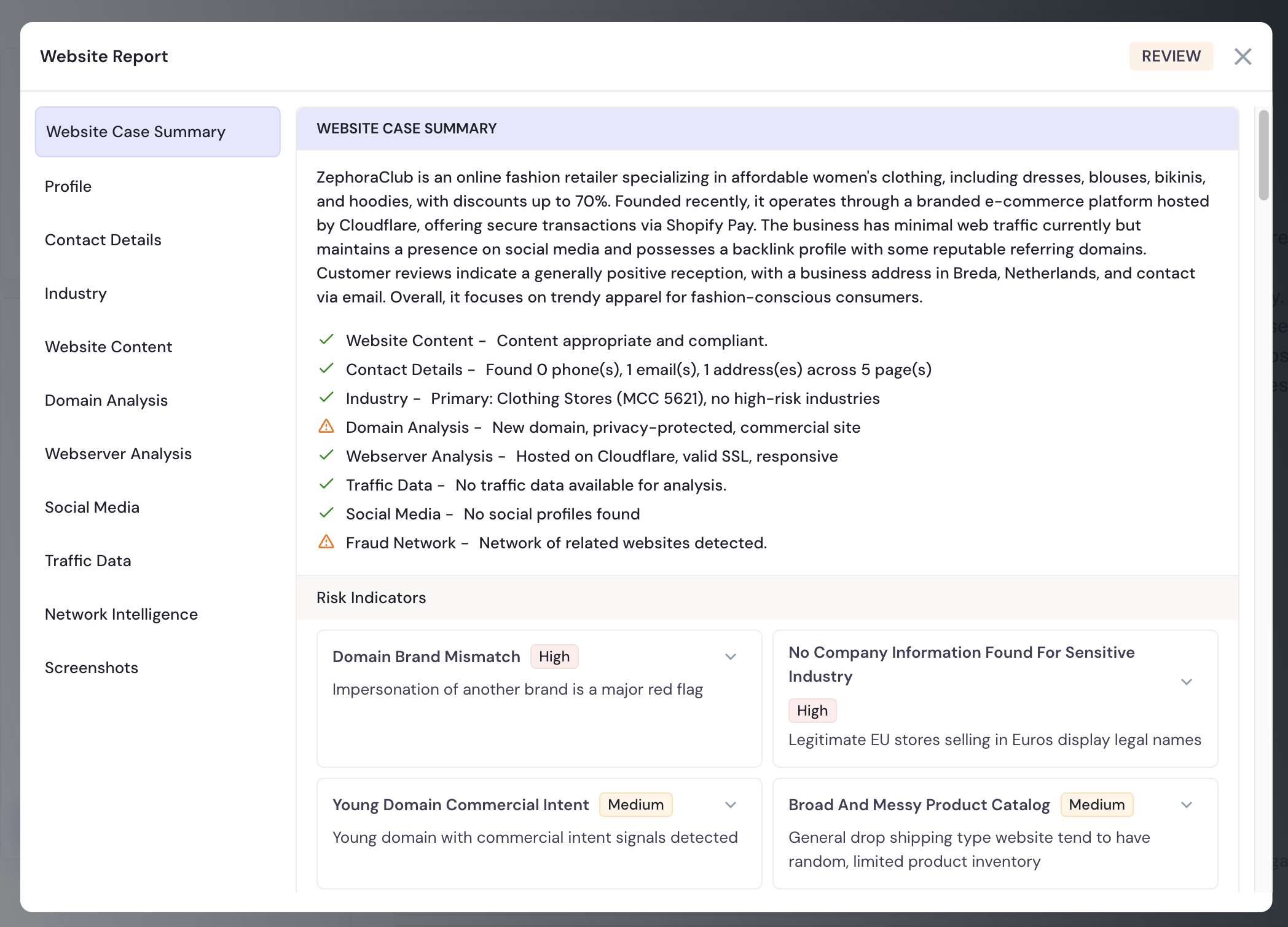Open the Profile section

pyautogui.click(x=68, y=186)
